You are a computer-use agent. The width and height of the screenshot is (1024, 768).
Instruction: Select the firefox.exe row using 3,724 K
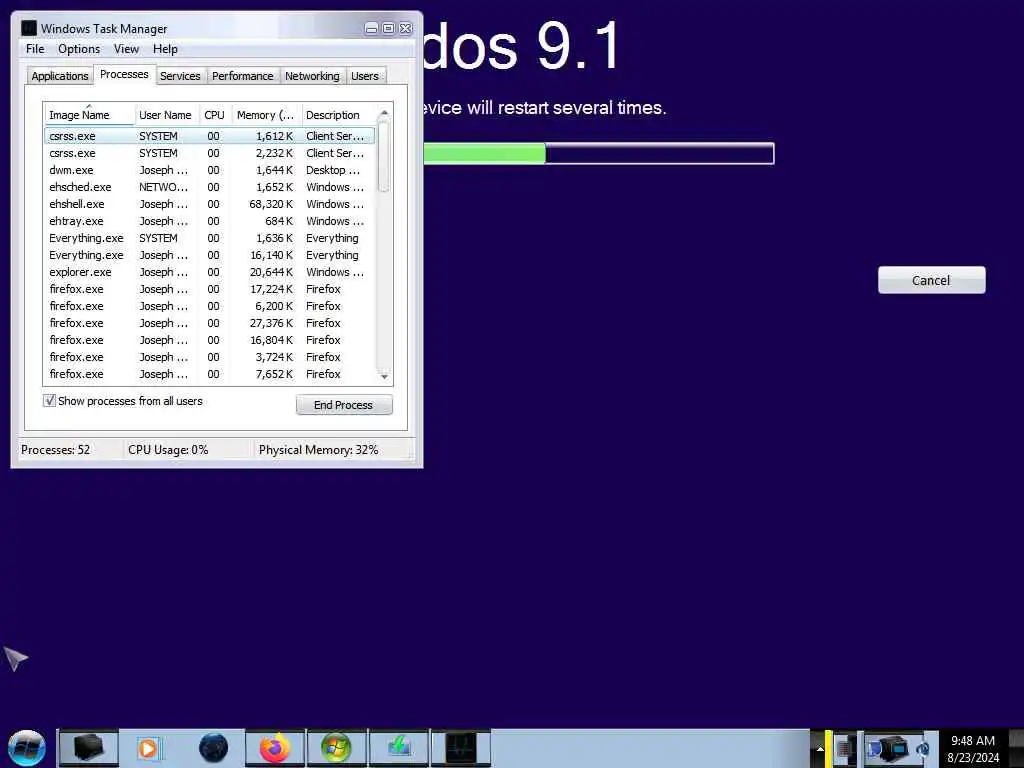210,357
